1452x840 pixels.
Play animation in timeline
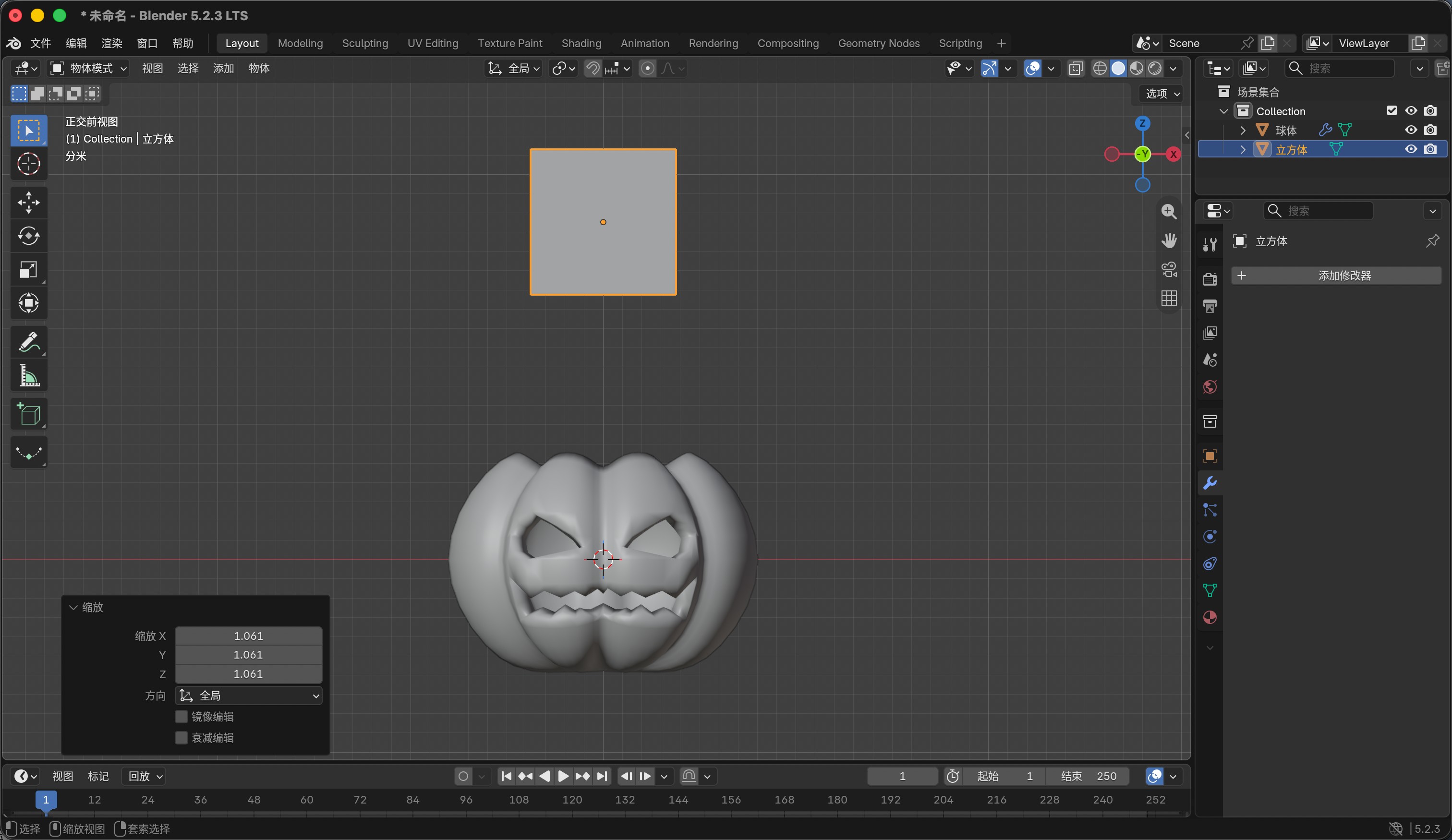click(563, 776)
